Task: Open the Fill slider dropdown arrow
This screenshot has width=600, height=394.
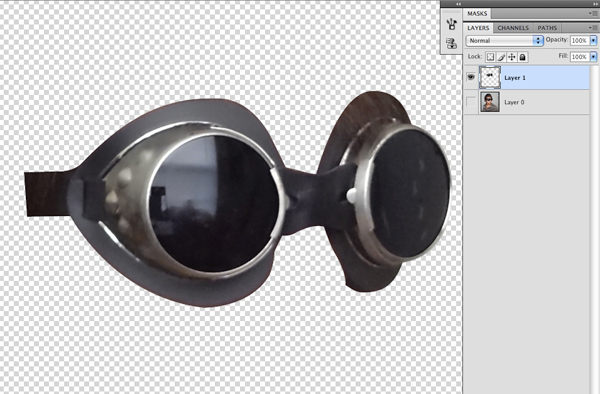Action: 593,57
